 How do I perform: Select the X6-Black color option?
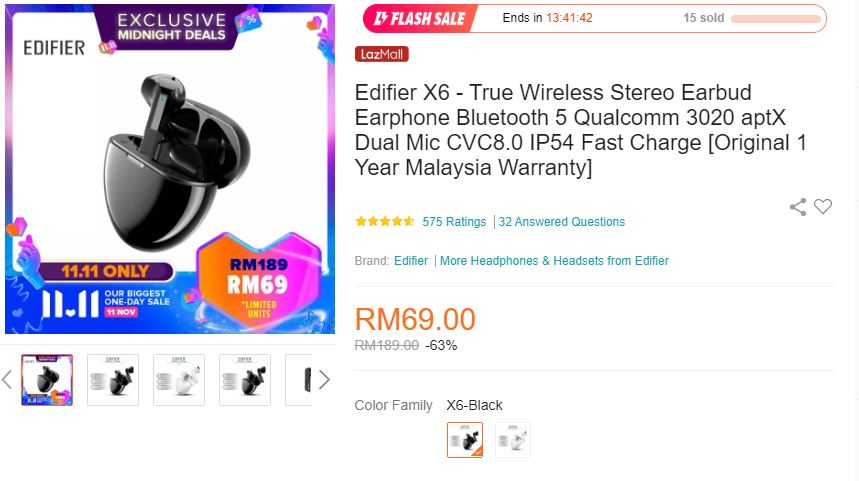click(465, 440)
